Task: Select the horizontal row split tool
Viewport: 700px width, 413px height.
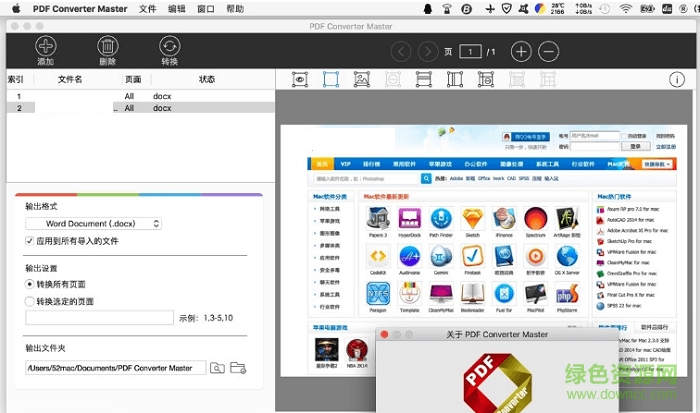Action: coord(424,79)
